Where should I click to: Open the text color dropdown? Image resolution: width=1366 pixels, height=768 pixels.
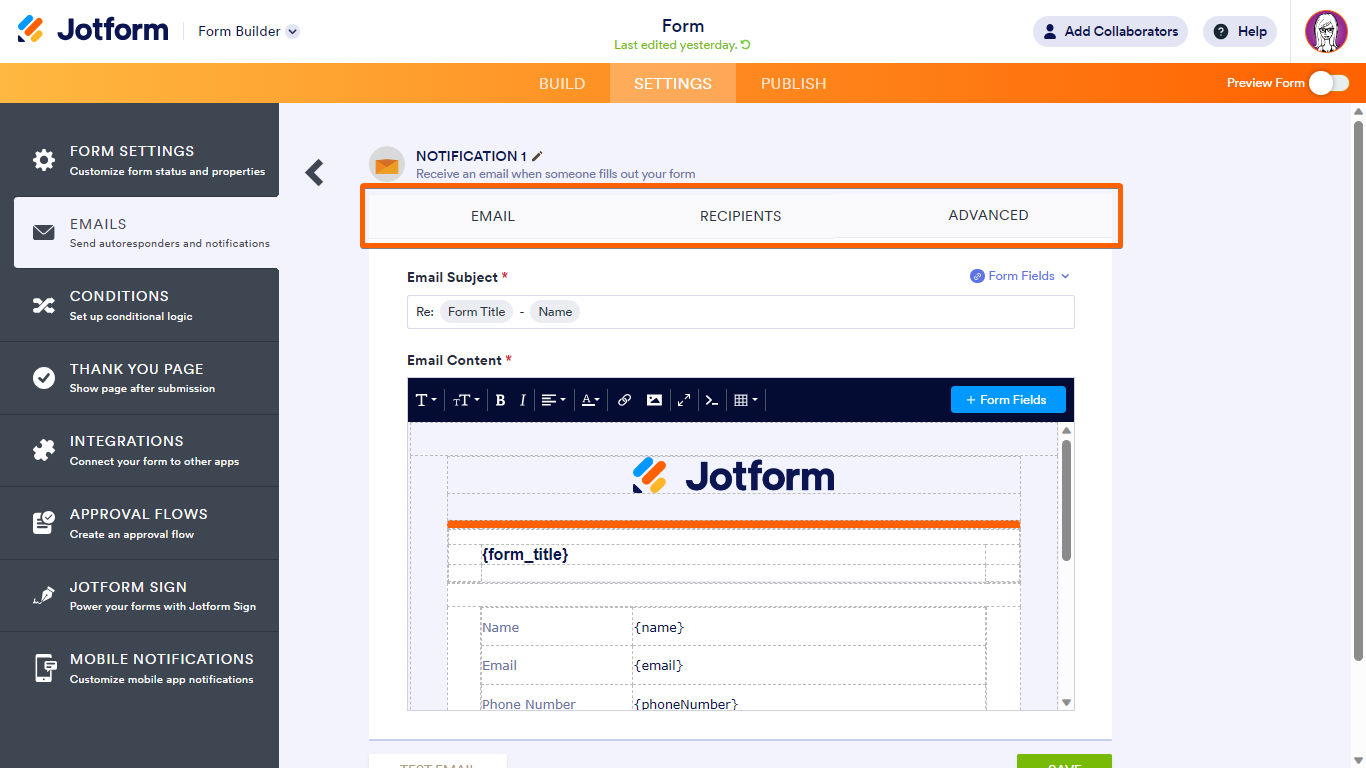591,400
